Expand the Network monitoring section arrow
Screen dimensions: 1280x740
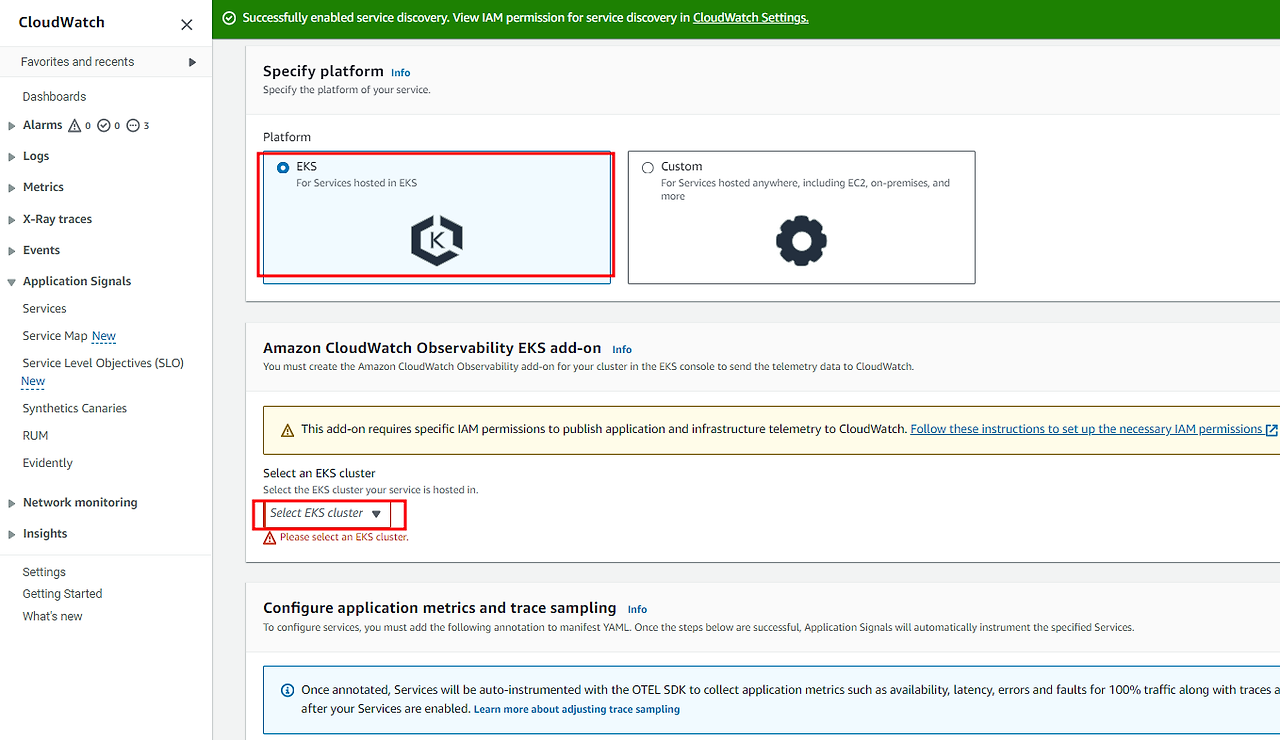click(11, 503)
